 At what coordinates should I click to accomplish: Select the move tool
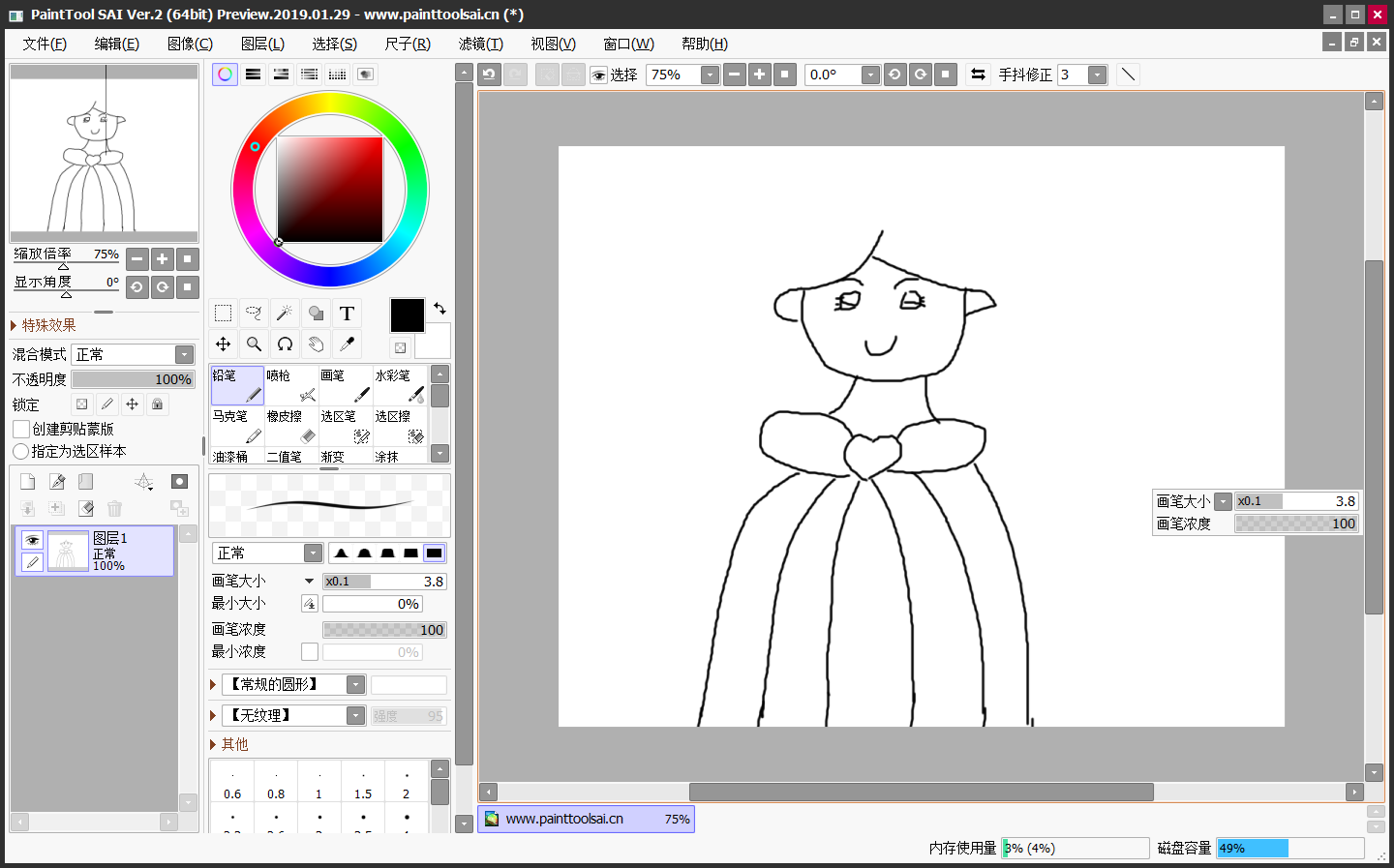coord(223,344)
